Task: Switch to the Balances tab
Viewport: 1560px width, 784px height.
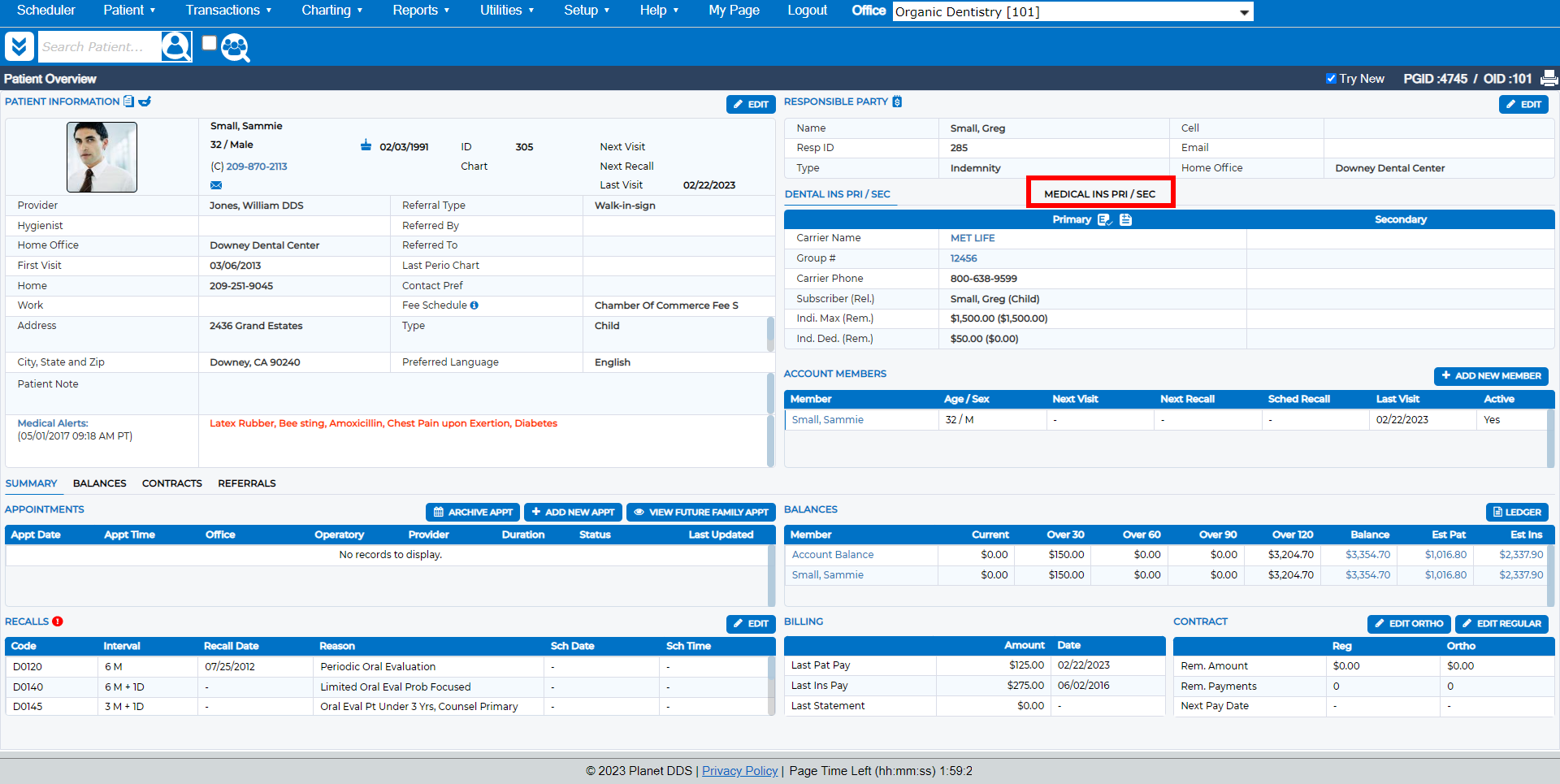Action: [x=99, y=483]
